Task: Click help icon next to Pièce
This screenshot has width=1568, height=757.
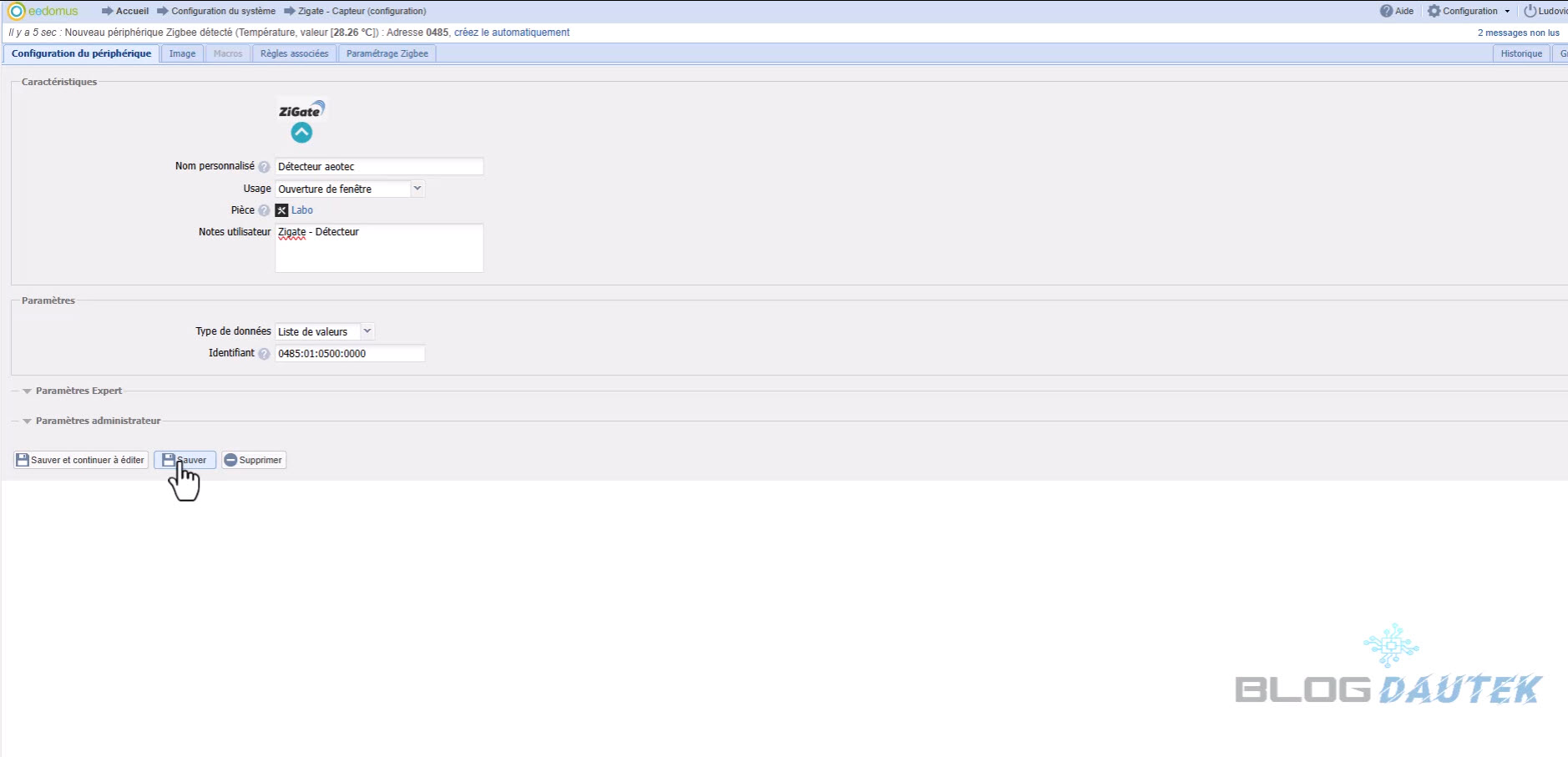Action: click(x=264, y=210)
